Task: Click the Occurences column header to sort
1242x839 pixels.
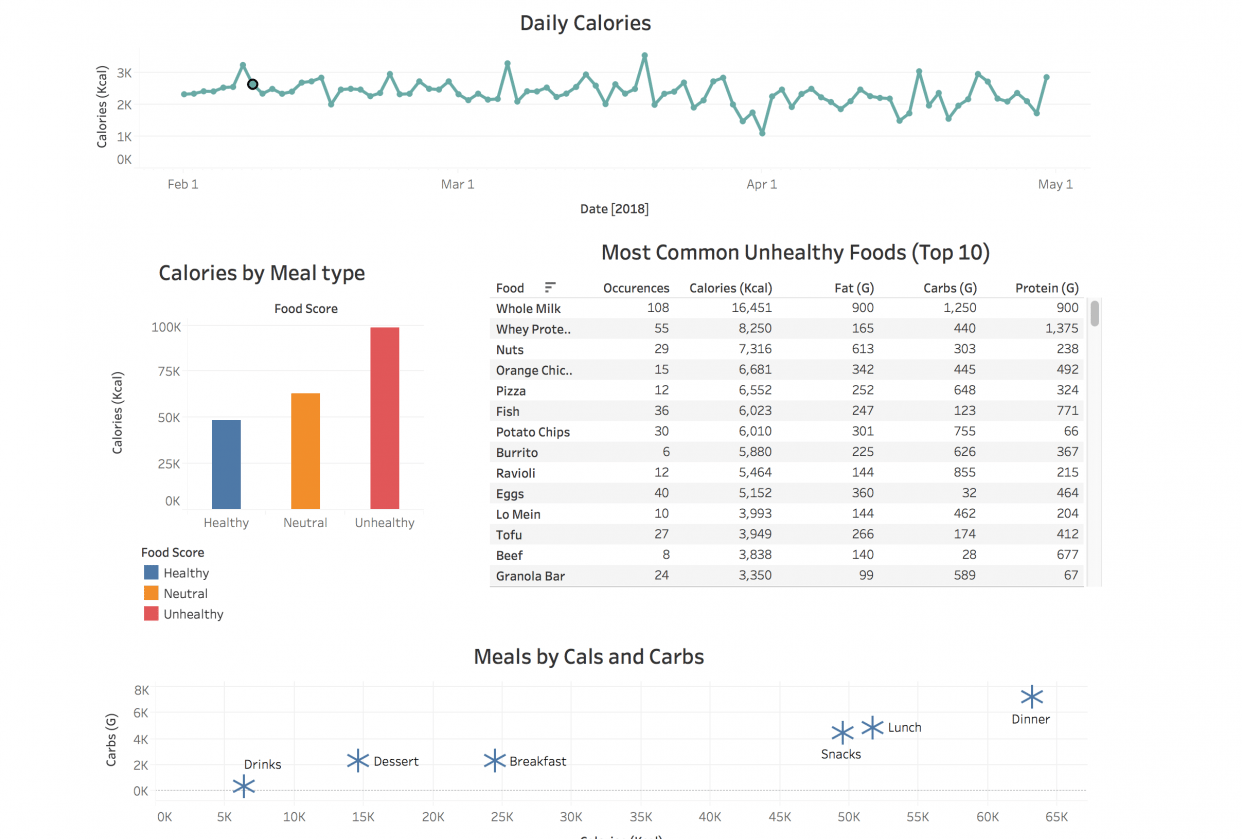Action: (x=636, y=287)
